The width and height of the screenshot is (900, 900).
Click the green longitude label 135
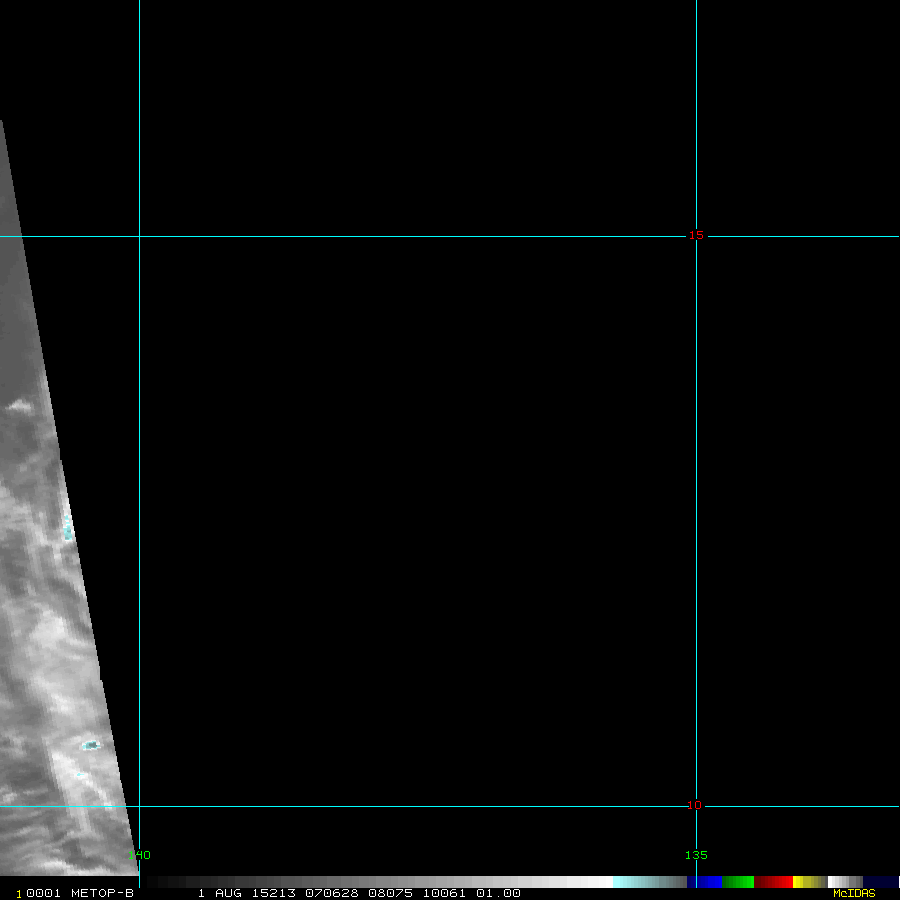(x=696, y=855)
